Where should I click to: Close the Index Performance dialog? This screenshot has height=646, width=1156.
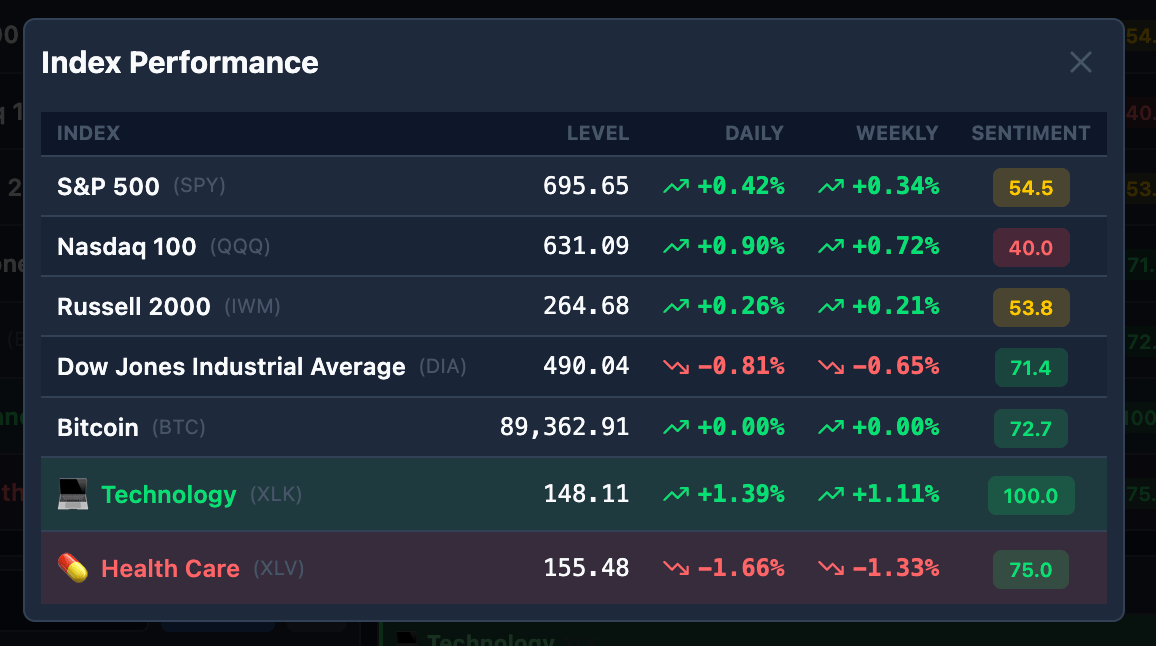(1081, 63)
